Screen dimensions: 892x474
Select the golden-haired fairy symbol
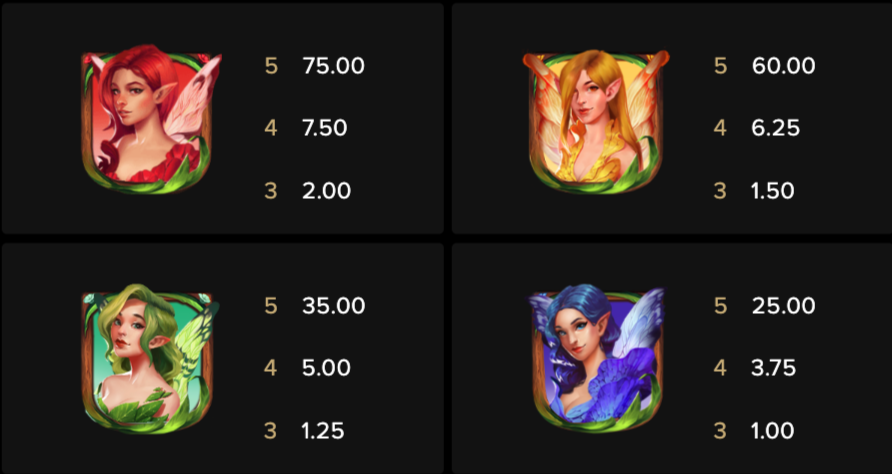point(596,121)
